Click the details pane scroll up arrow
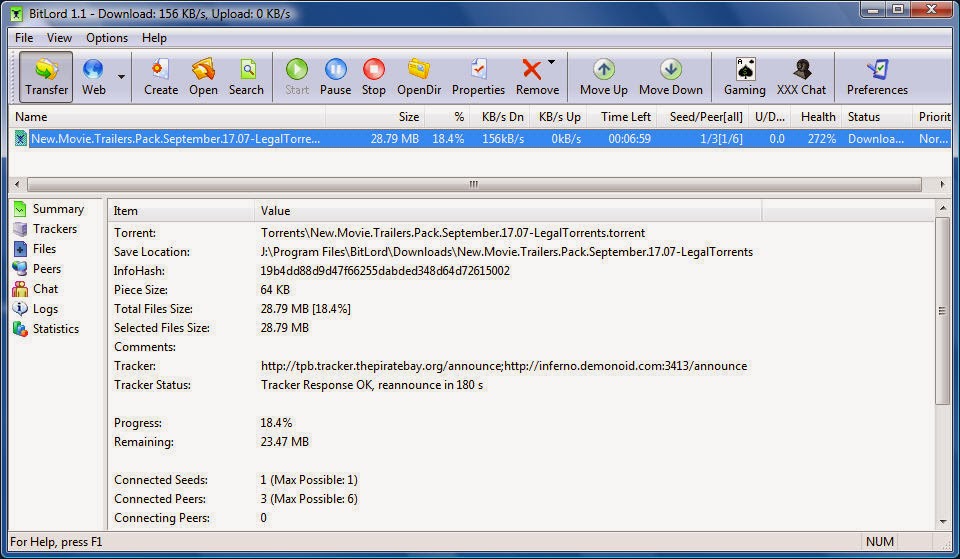 pos(942,208)
